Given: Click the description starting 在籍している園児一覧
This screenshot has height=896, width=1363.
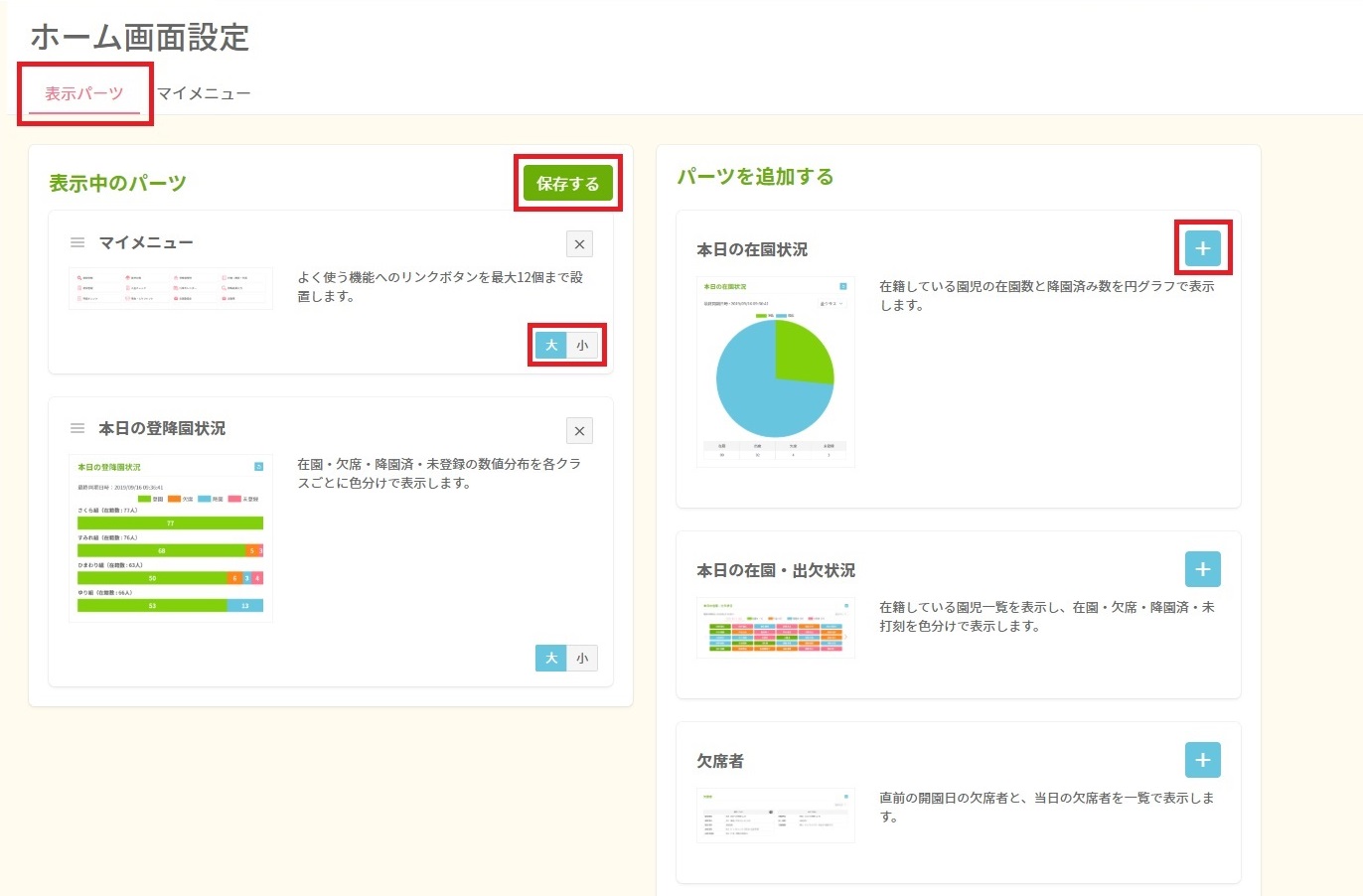Looking at the screenshot, I should tap(1047, 617).
